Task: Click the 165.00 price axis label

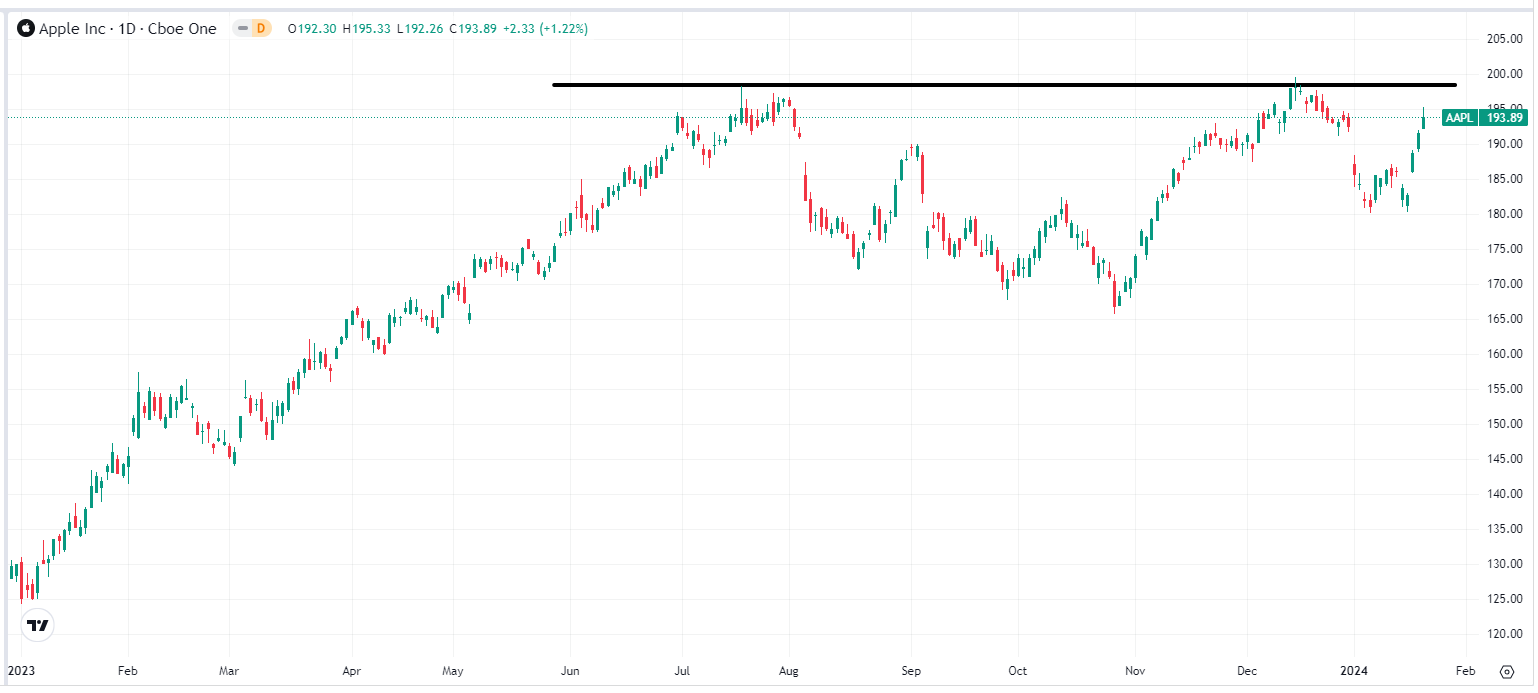Action: pyautogui.click(x=1504, y=319)
